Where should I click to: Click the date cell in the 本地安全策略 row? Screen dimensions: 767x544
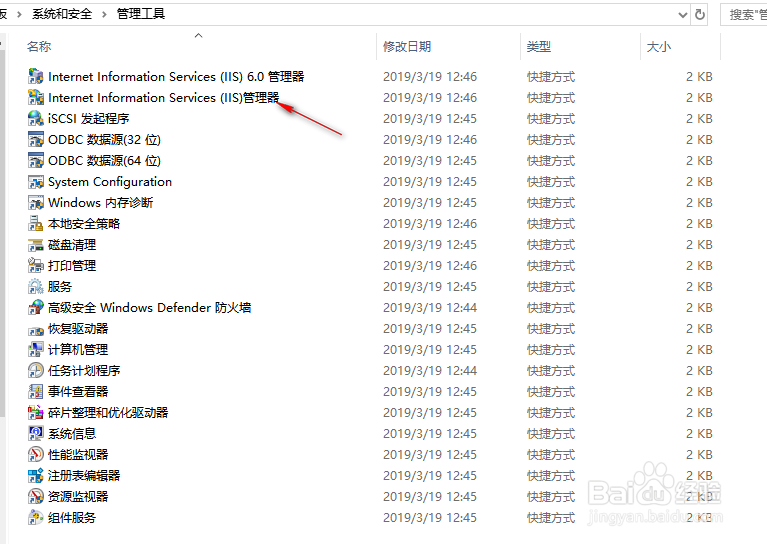[430, 224]
